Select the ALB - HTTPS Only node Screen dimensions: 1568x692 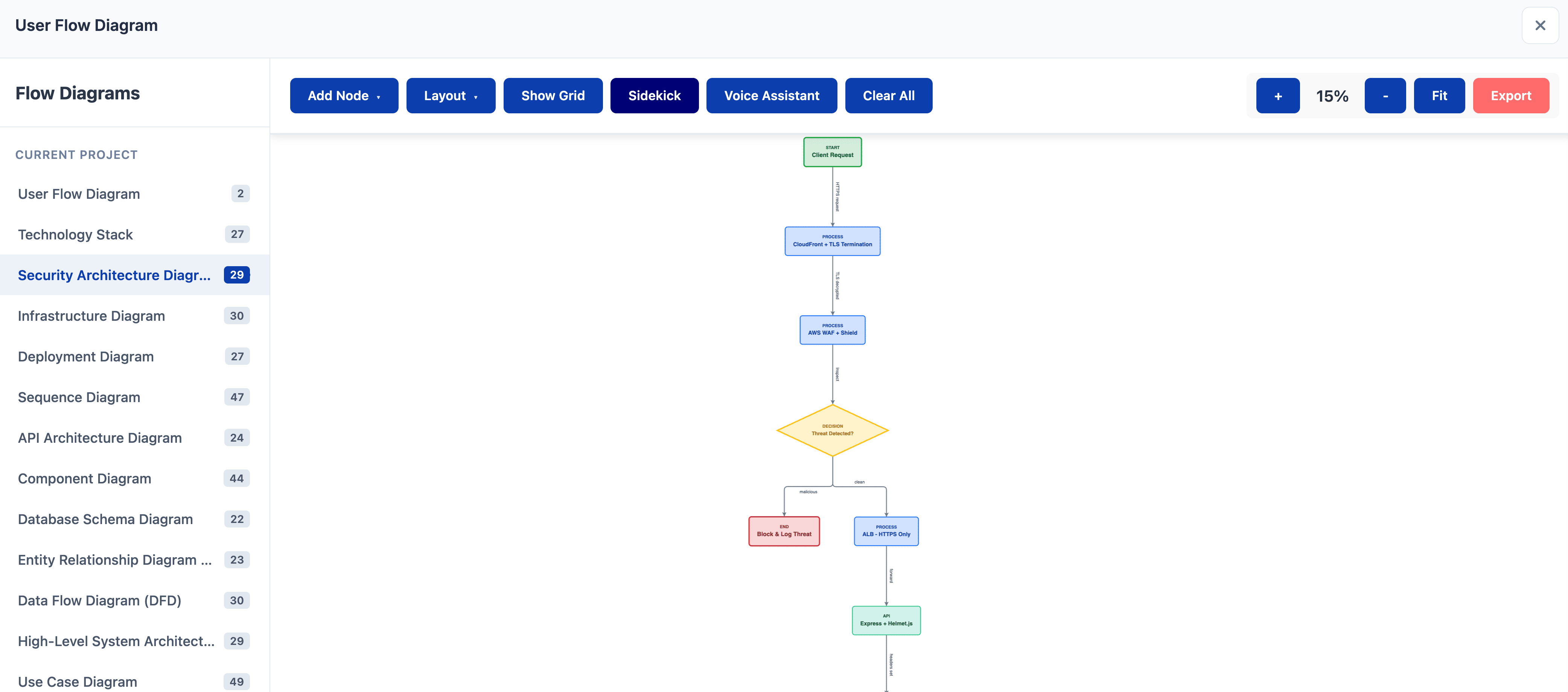click(x=886, y=531)
